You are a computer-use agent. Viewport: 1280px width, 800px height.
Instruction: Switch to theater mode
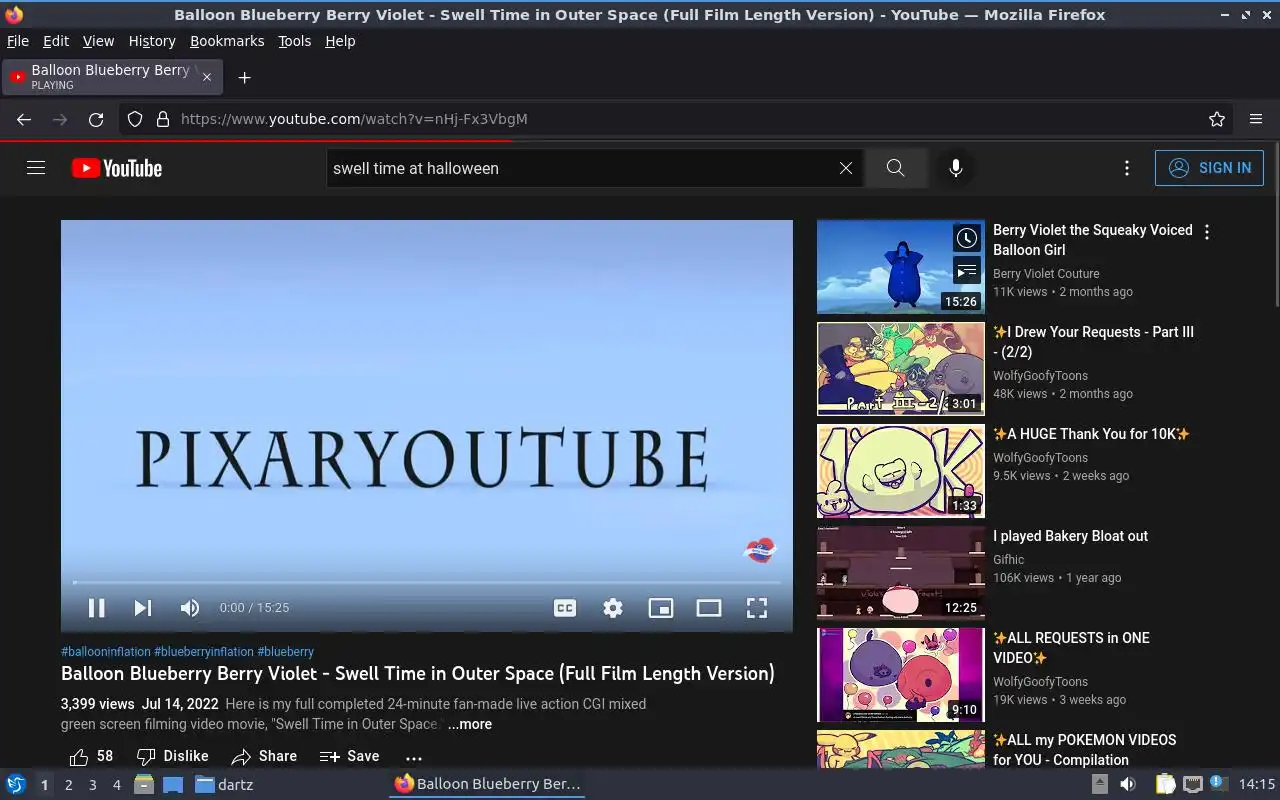(709, 607)
